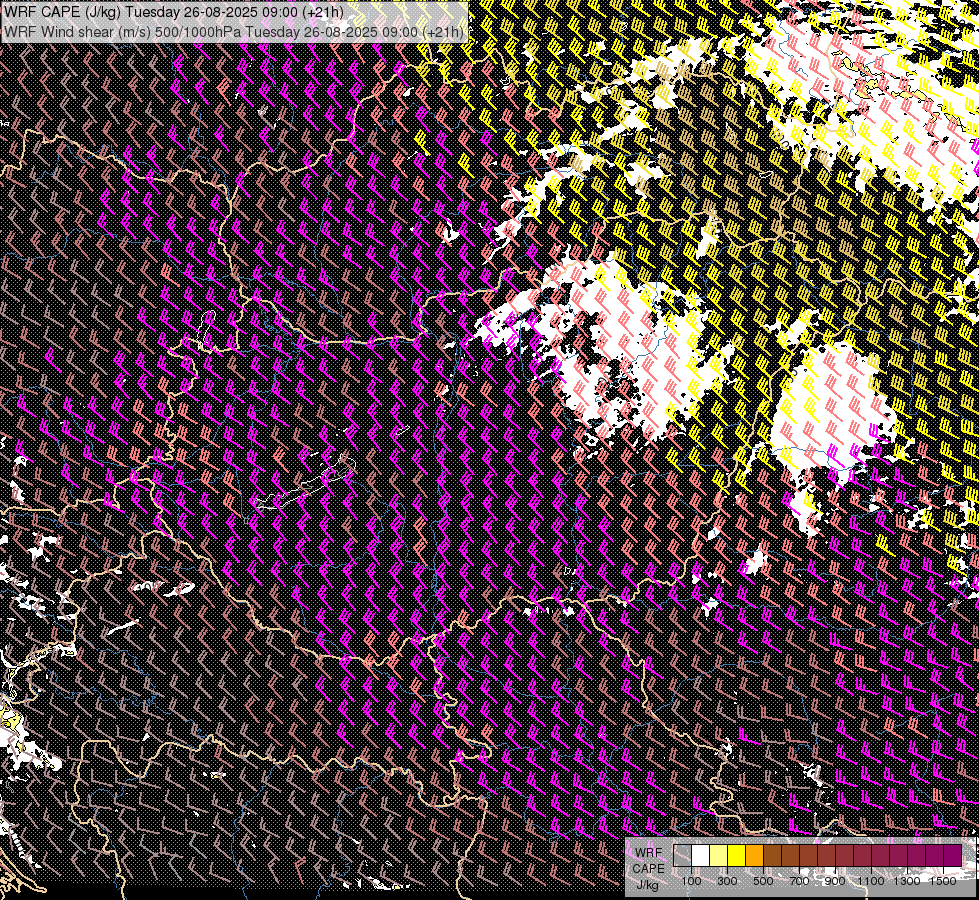The image size is (979, 900).
Task: Click the WRF label inside the legend box
Action: [x=649, y=853]
